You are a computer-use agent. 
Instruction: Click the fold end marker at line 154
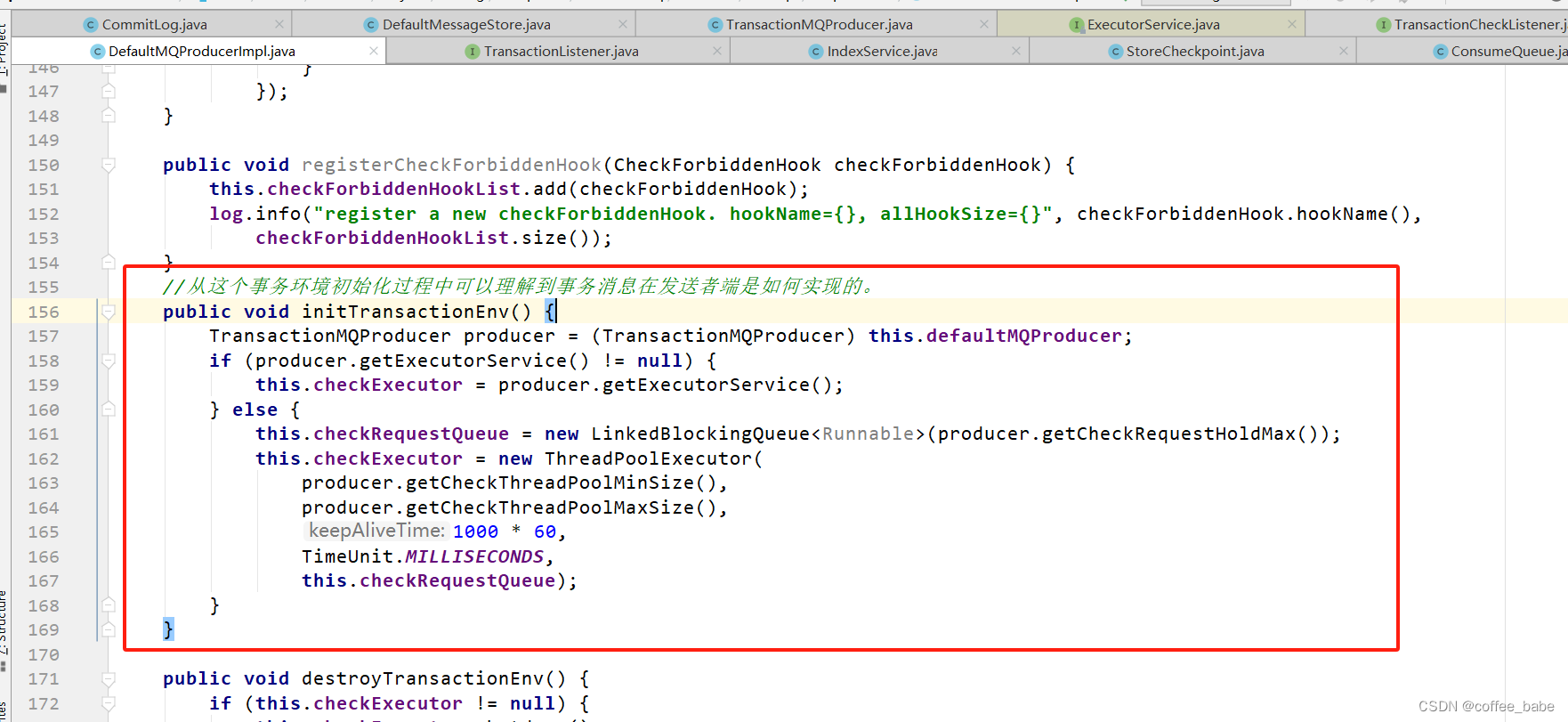click(x=109, y=263)
